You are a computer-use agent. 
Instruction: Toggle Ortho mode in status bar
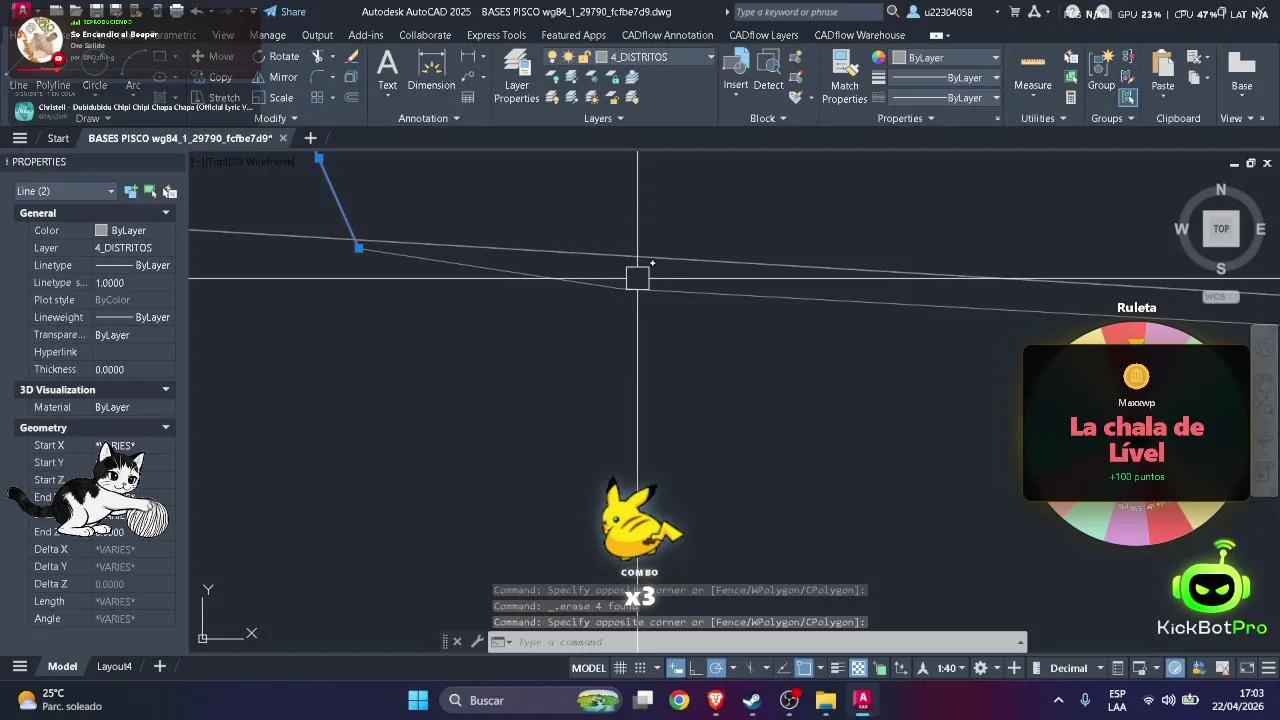click(x=696, y=668)
